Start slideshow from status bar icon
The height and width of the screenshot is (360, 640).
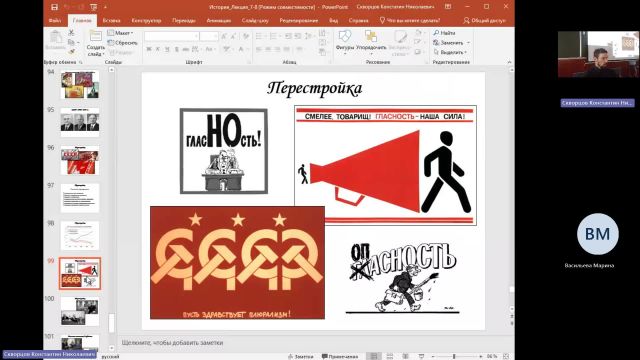[421, 356]
